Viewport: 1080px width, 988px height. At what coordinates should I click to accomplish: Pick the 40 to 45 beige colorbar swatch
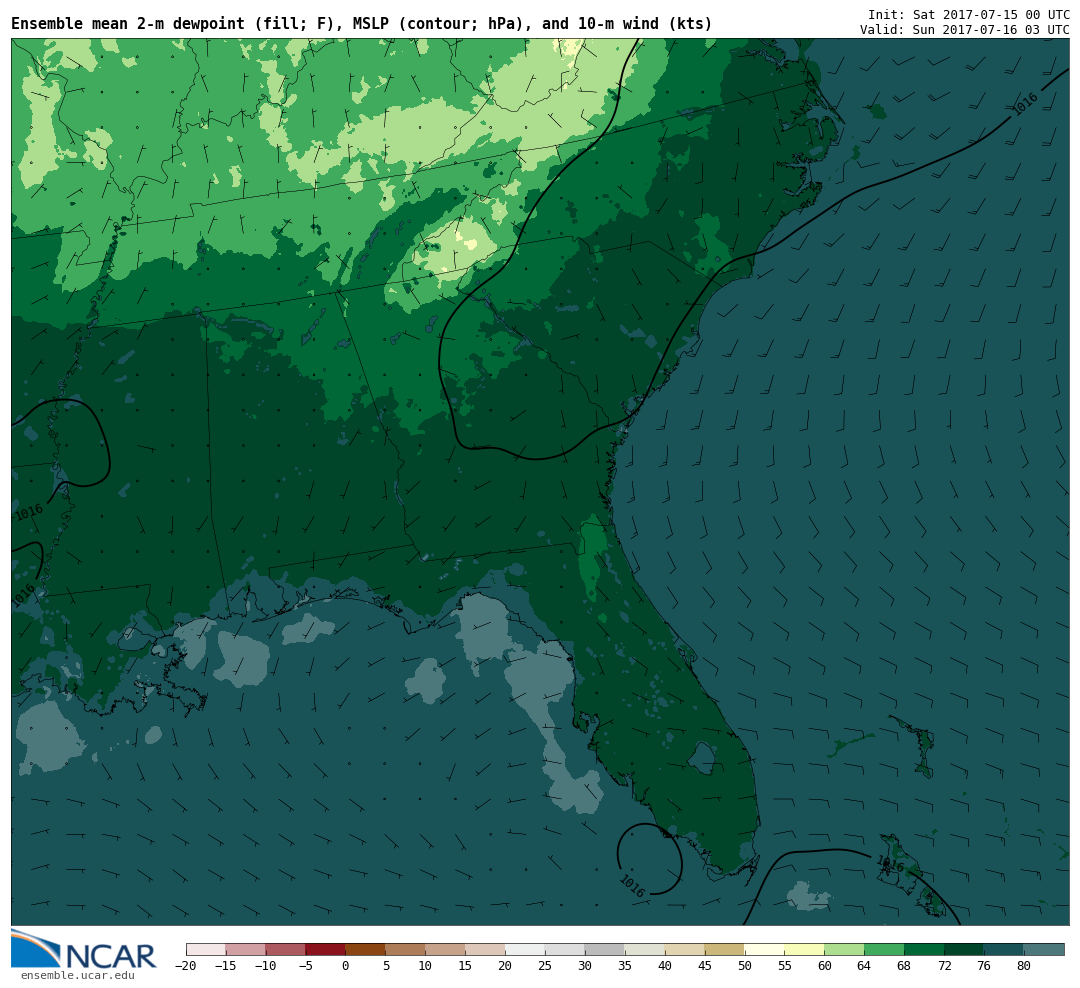click(685, 949)
